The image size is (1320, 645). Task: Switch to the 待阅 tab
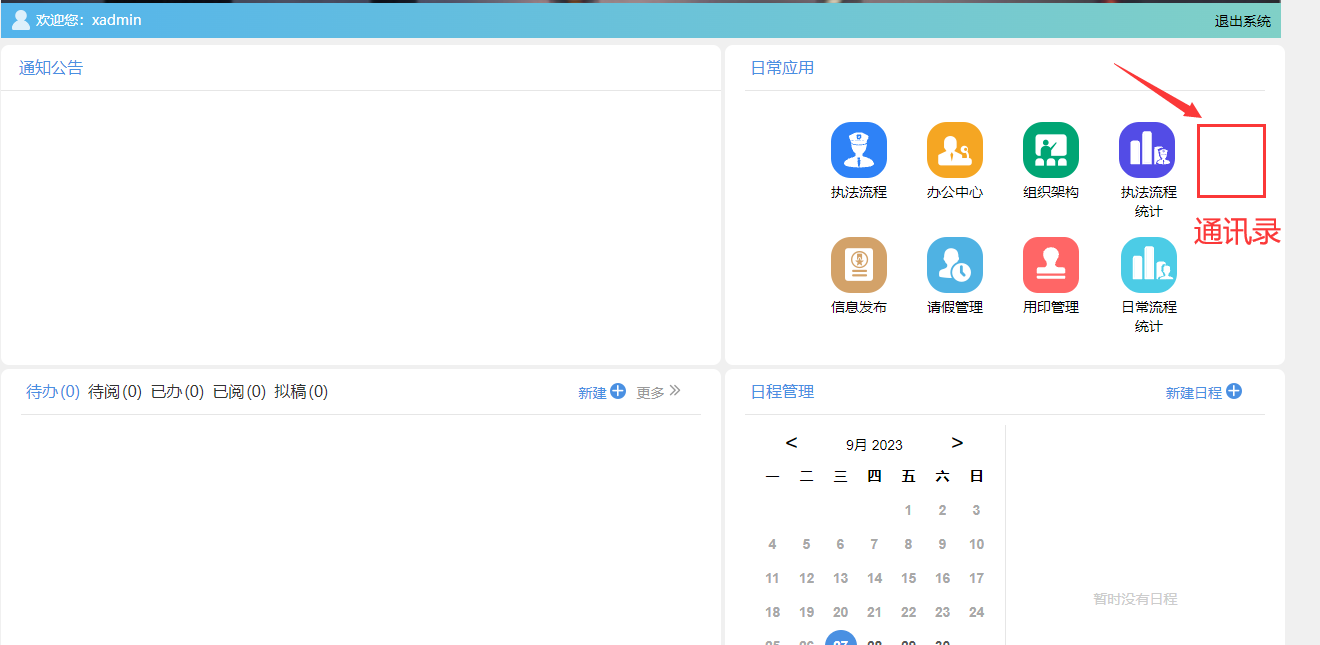click(114, 392)
